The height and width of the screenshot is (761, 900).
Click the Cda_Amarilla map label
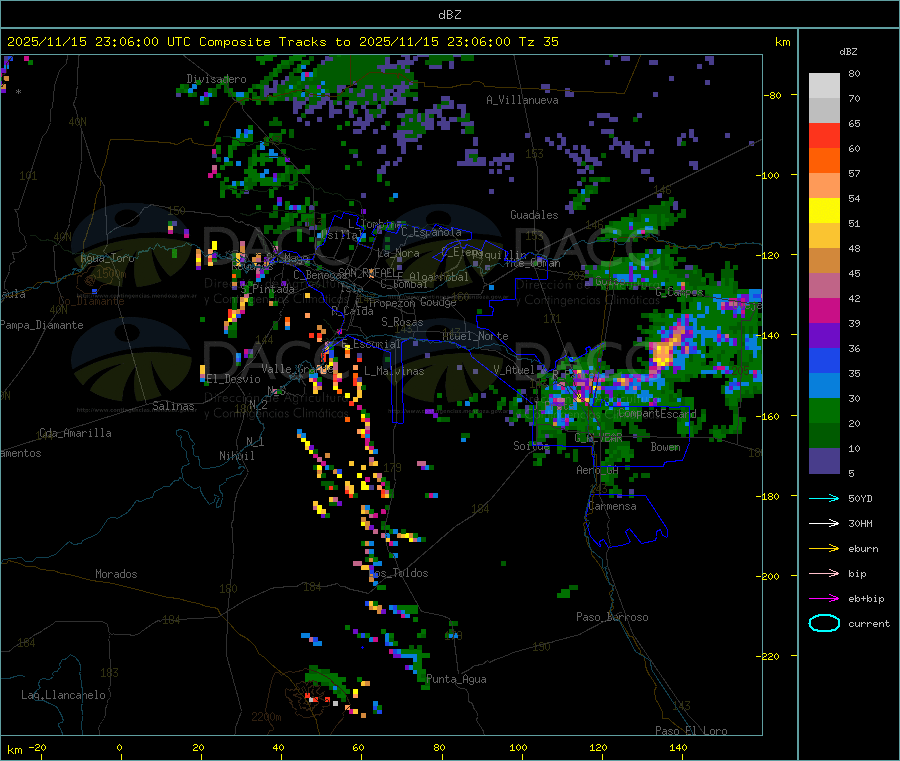pos(75,433)
